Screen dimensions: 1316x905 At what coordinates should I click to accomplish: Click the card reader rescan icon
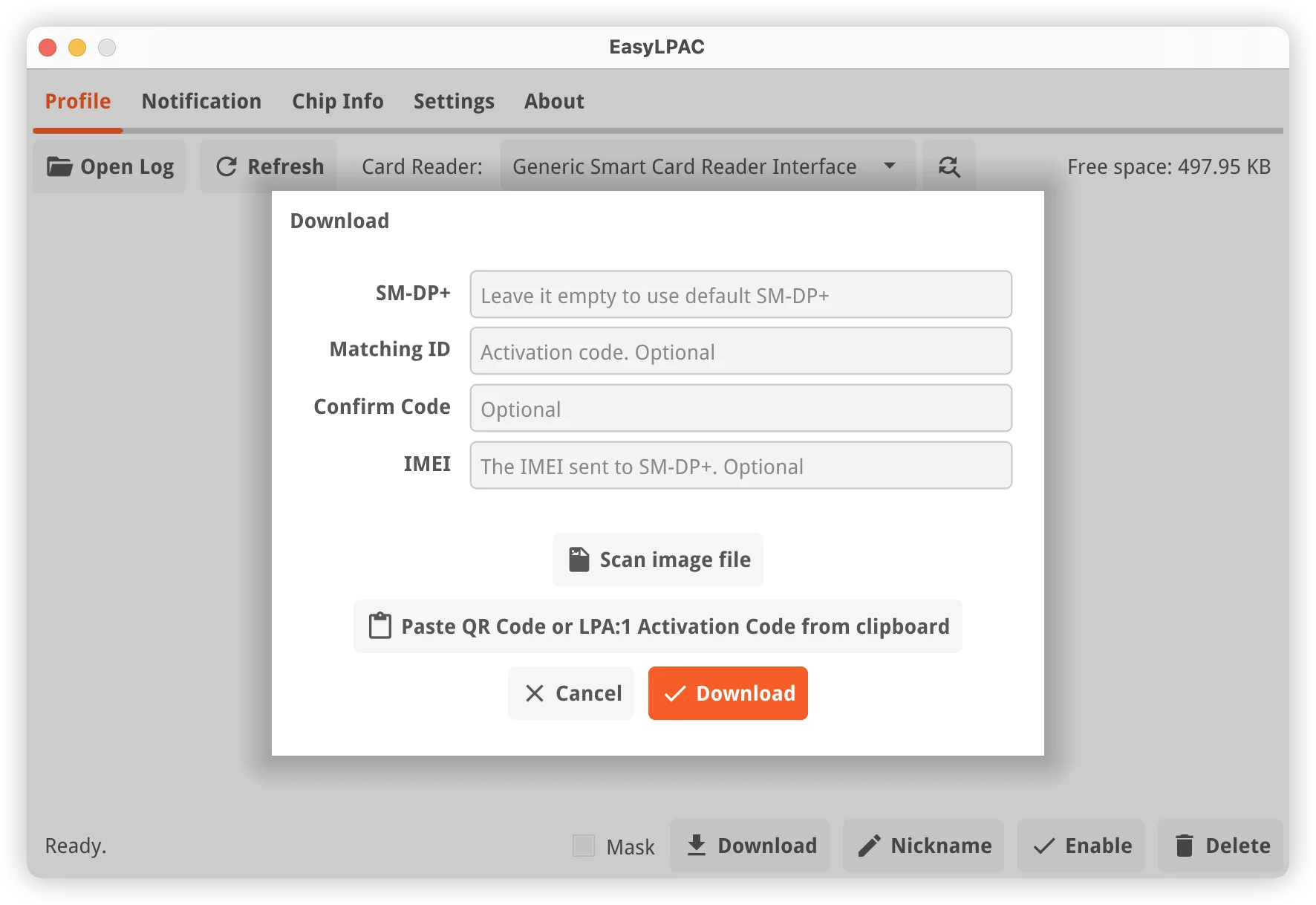tap(948, 166)
